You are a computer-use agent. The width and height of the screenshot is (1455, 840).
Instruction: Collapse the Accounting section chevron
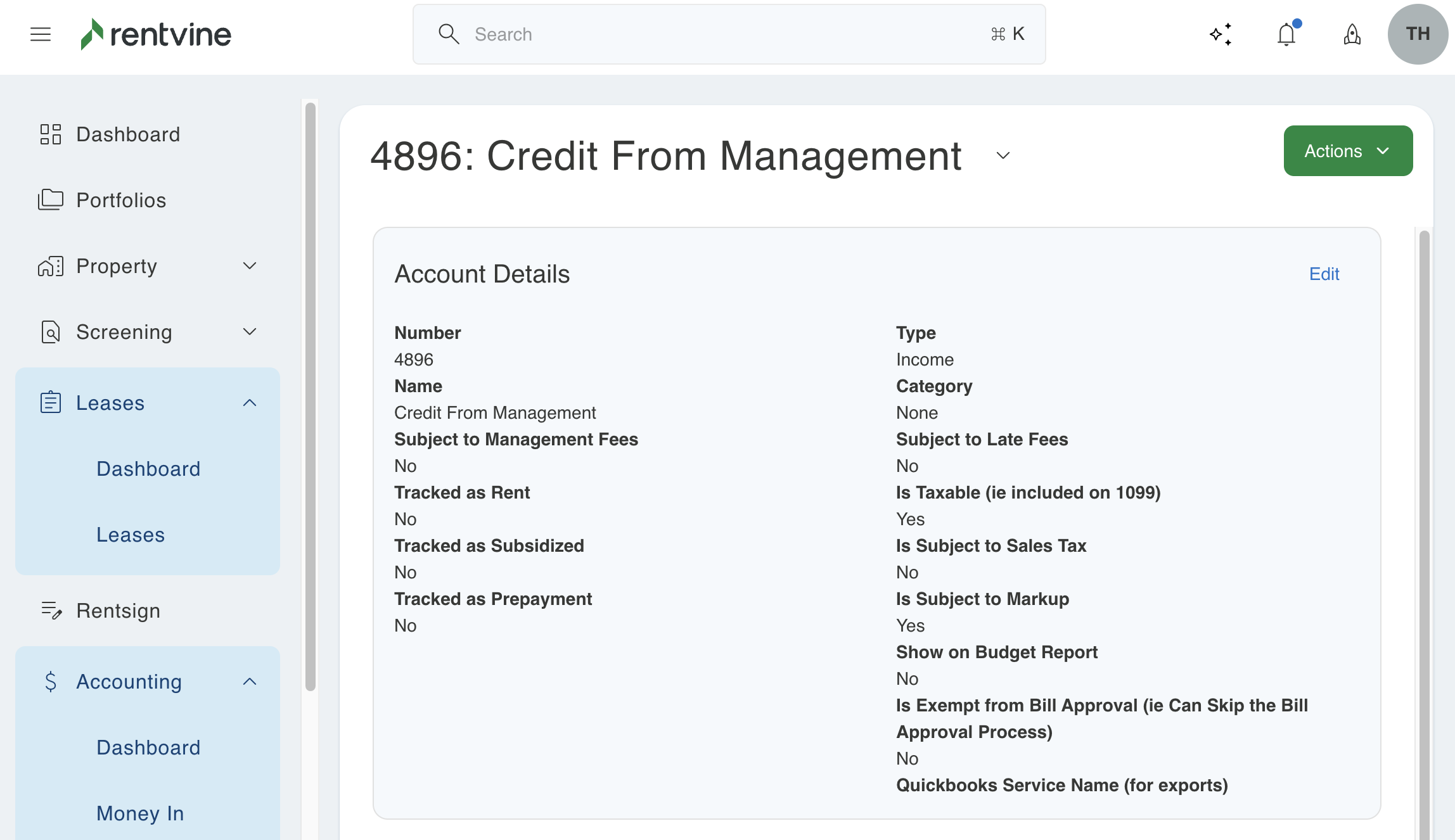coord(250,682)
